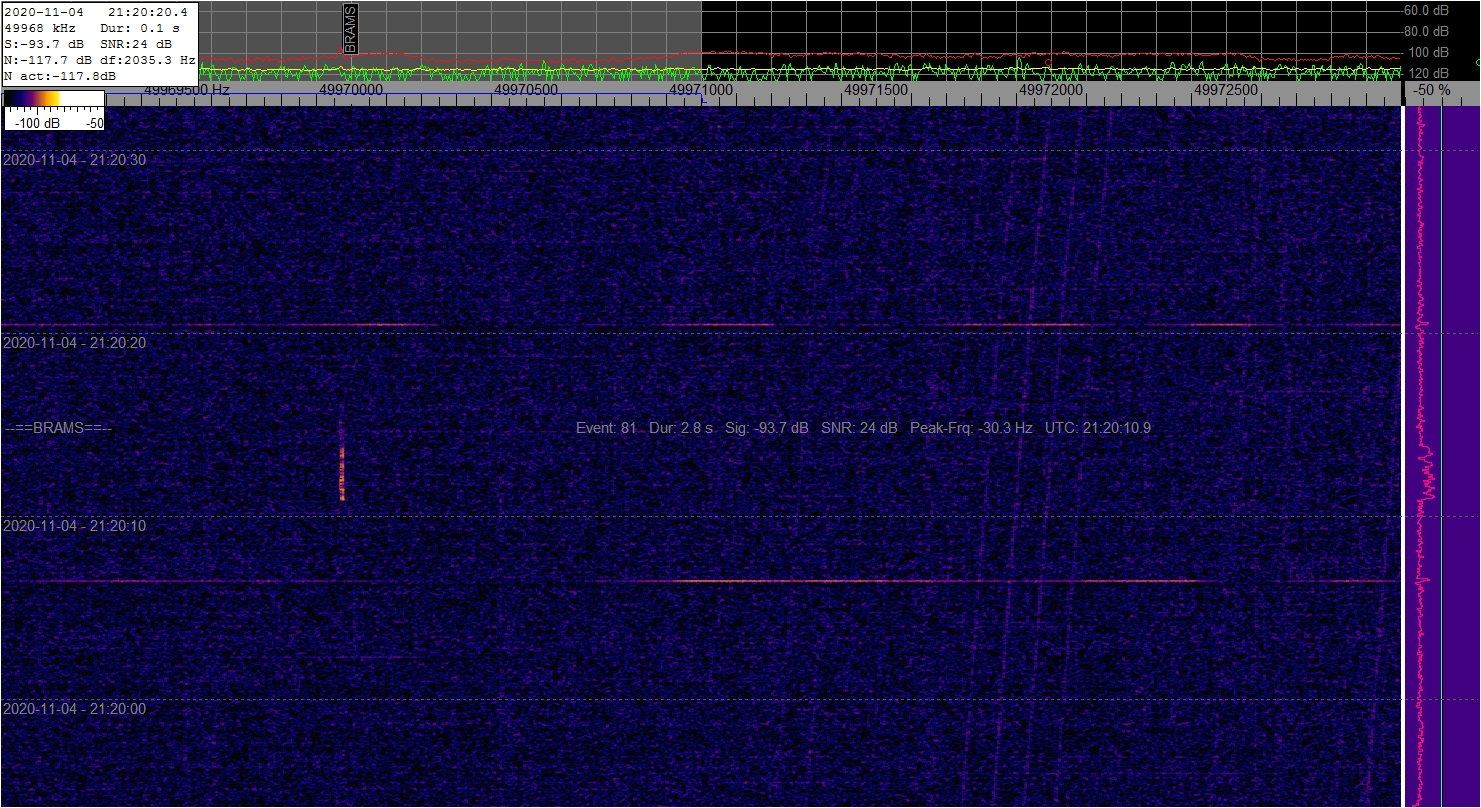This screenshot has height=808, width=1481.
Task: Click the 21:20:20.4 timestamp in info box
Action: 148,12
